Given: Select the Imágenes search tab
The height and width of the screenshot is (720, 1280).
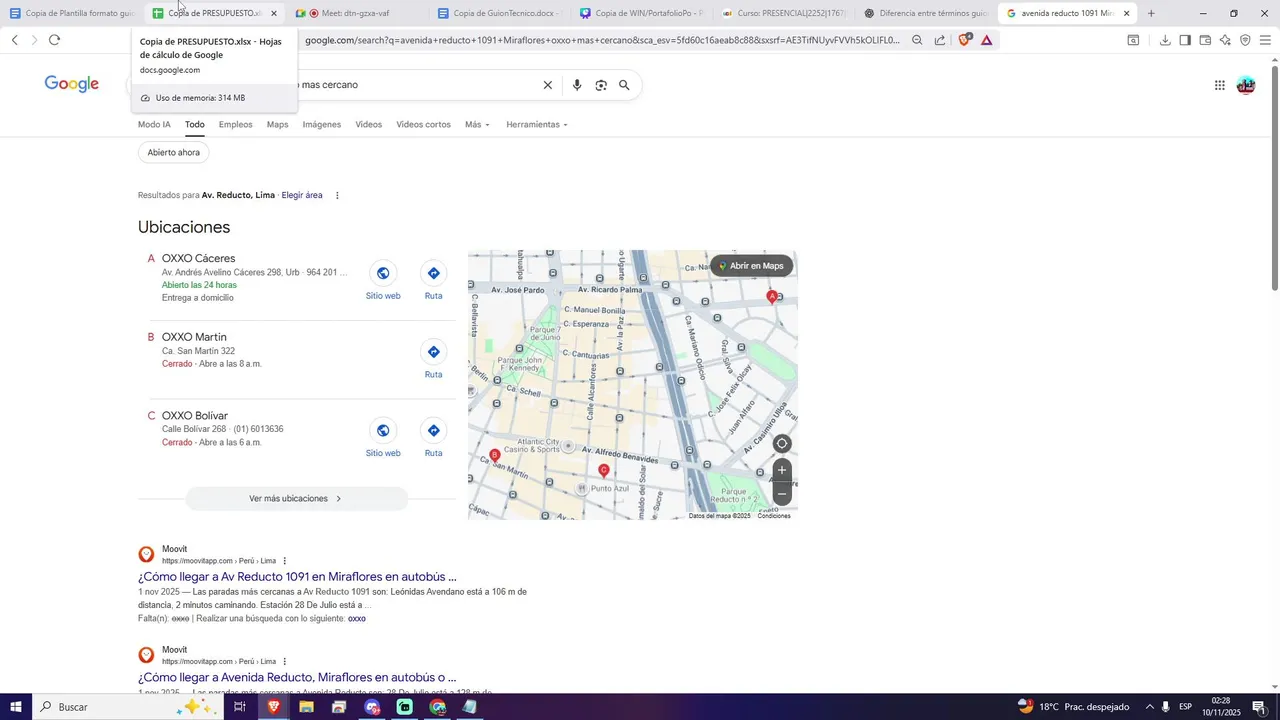Looking at the screenshot, I should coord(322,124).
